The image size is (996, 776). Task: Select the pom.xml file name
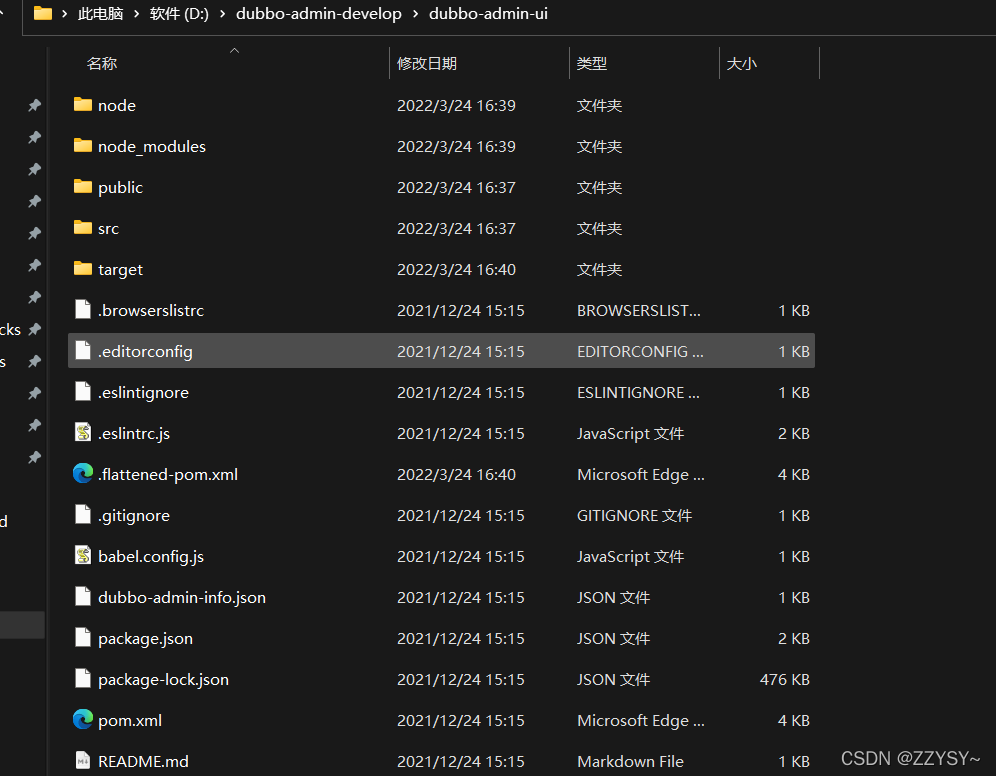point(130,721)
